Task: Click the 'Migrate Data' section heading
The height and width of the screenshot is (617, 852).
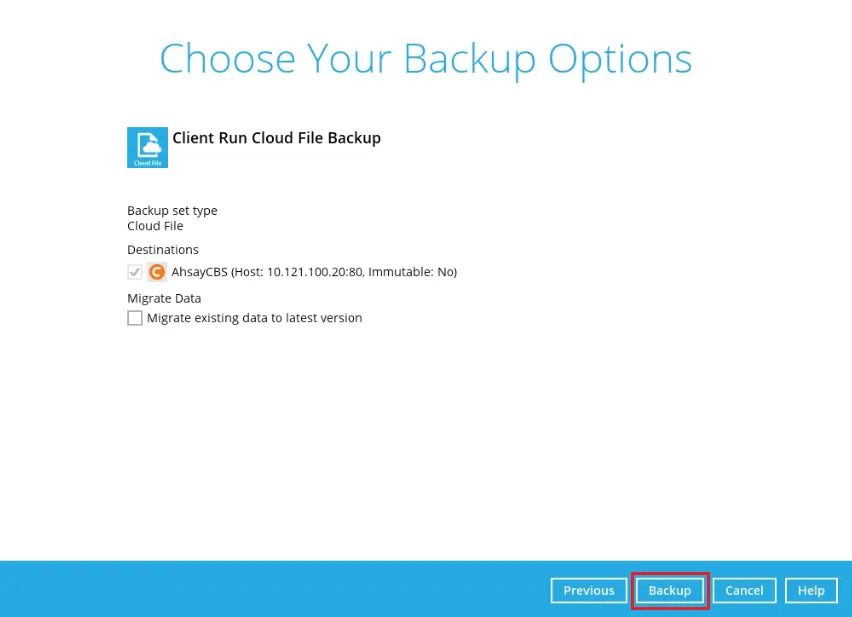Action: [x=164, y=298]
